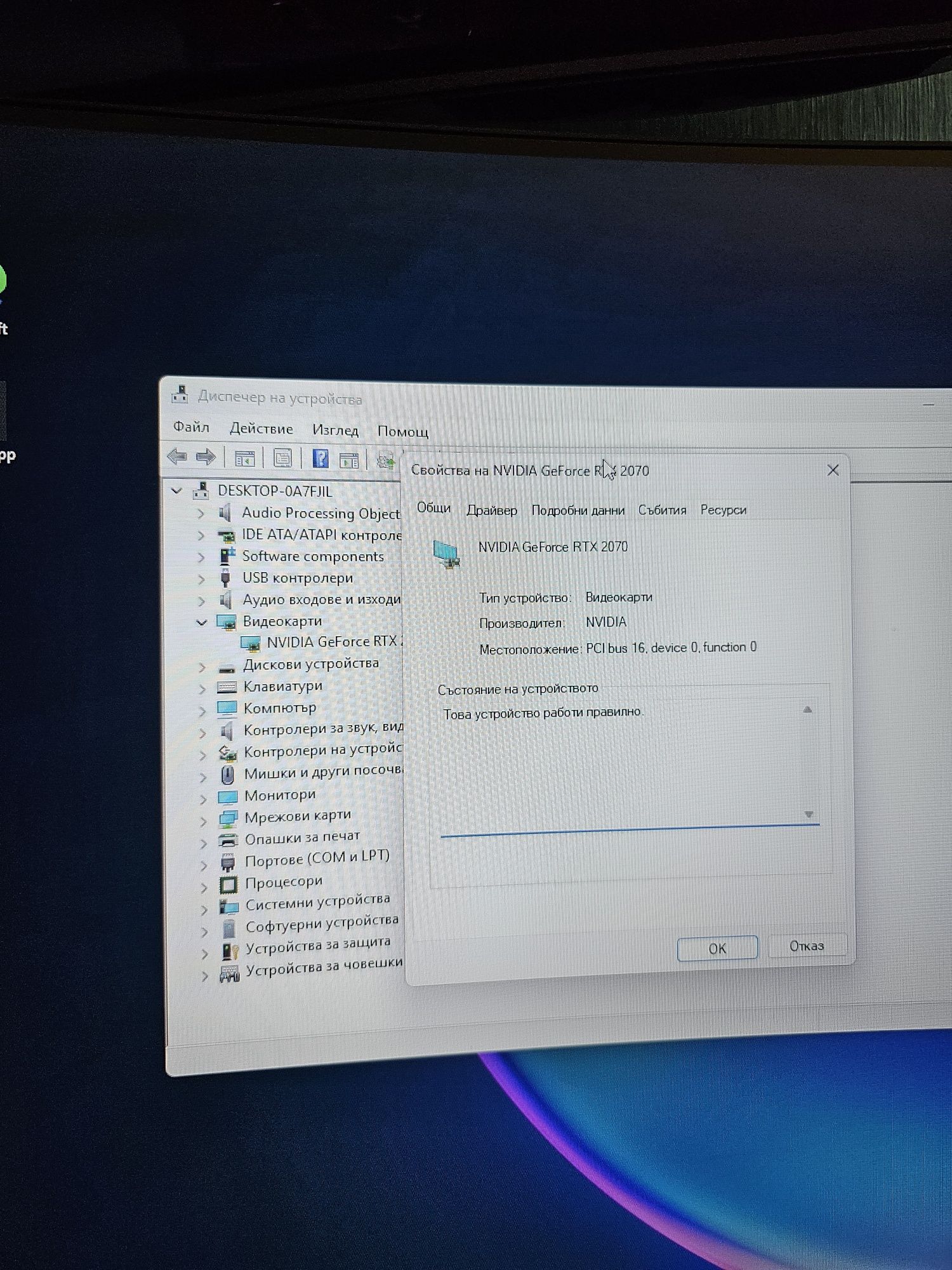Close the NVIDIA GeForce properties dialog
This screenshot has width=952, height=1270.
click(x=833, y=470)
